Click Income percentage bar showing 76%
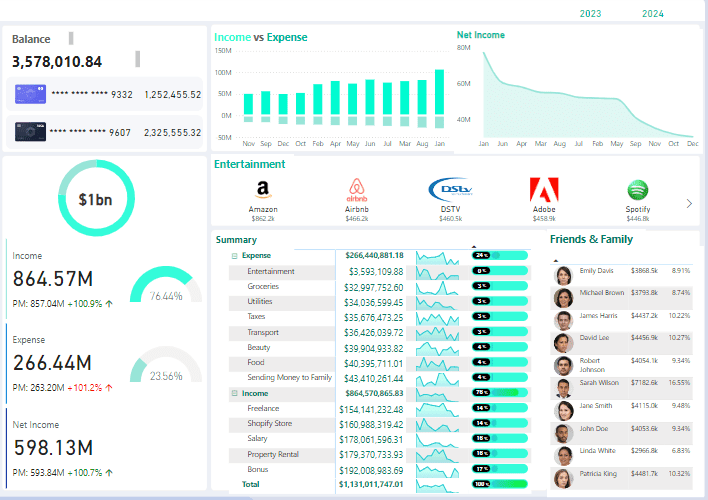 [500, 393]
